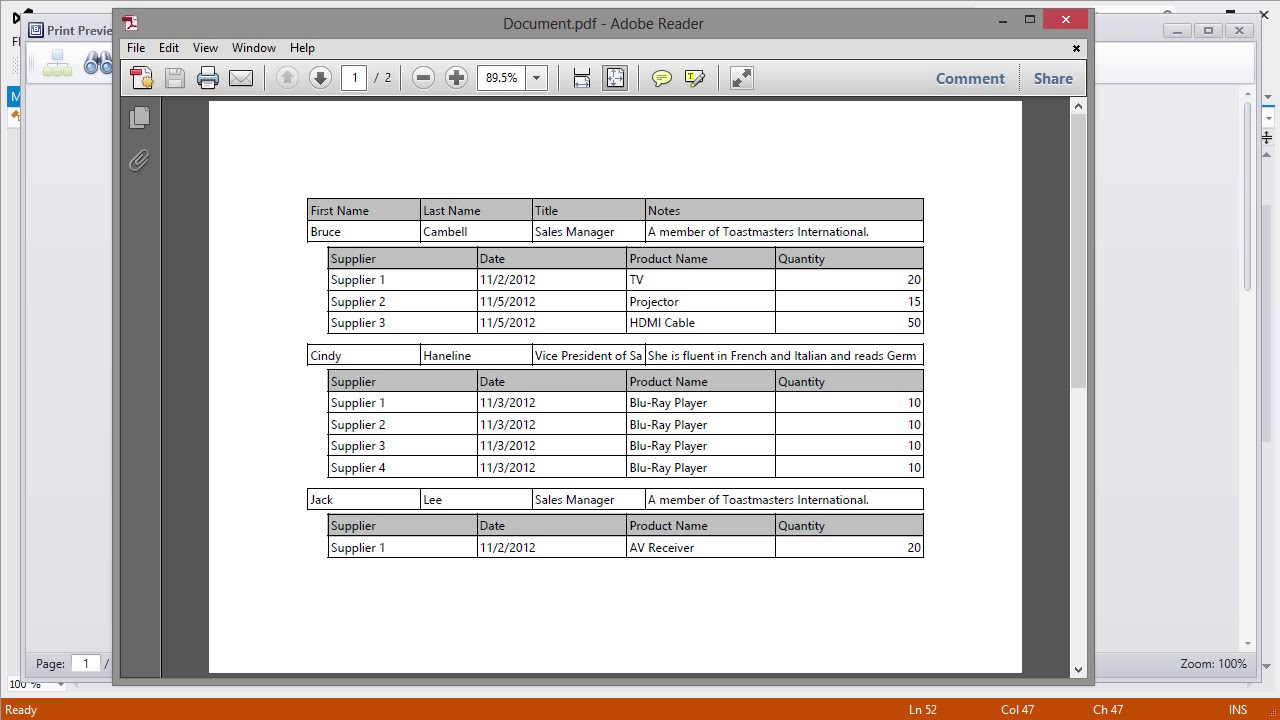Image resolution: width=1280 pixels, height=720 pixels.
Task: Click the vertical scrollbar down arrow
Action: click(1078, 670)
